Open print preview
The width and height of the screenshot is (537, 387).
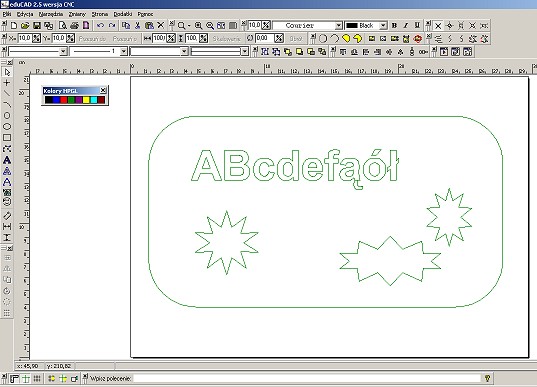[63, 25]
